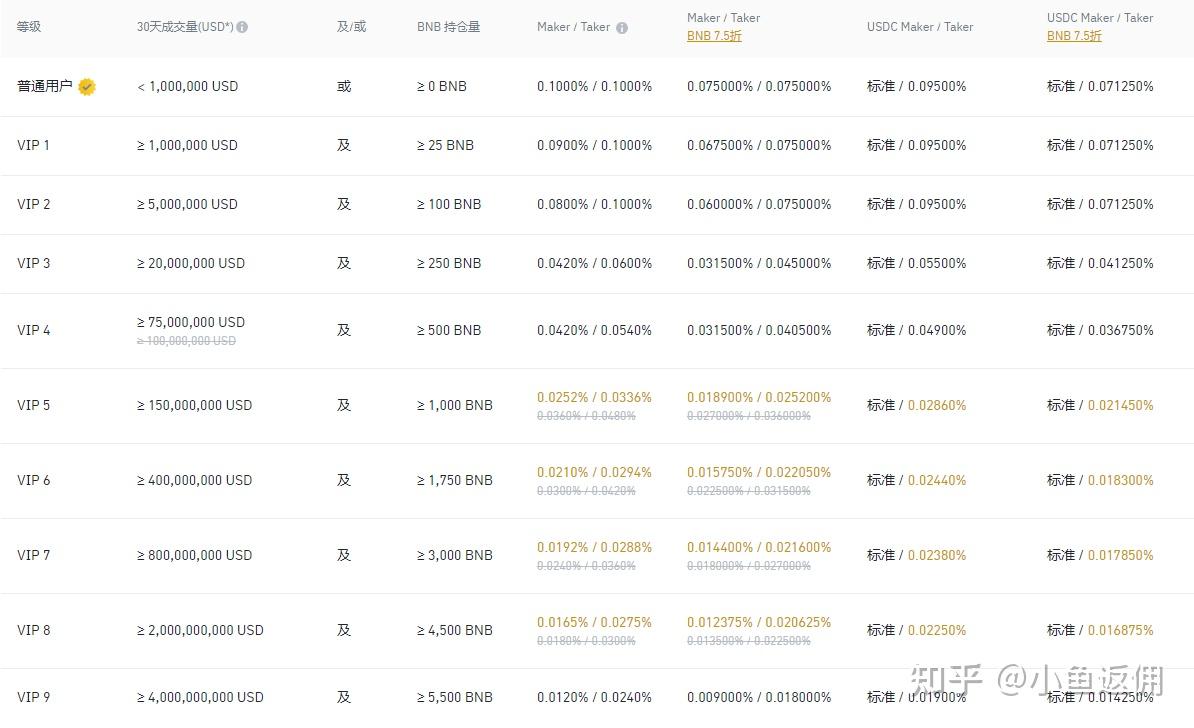Click the < 1,000,000 USD volume cell
The width and height of the screenshot is (1194, 728).
[x=187, y=86]
